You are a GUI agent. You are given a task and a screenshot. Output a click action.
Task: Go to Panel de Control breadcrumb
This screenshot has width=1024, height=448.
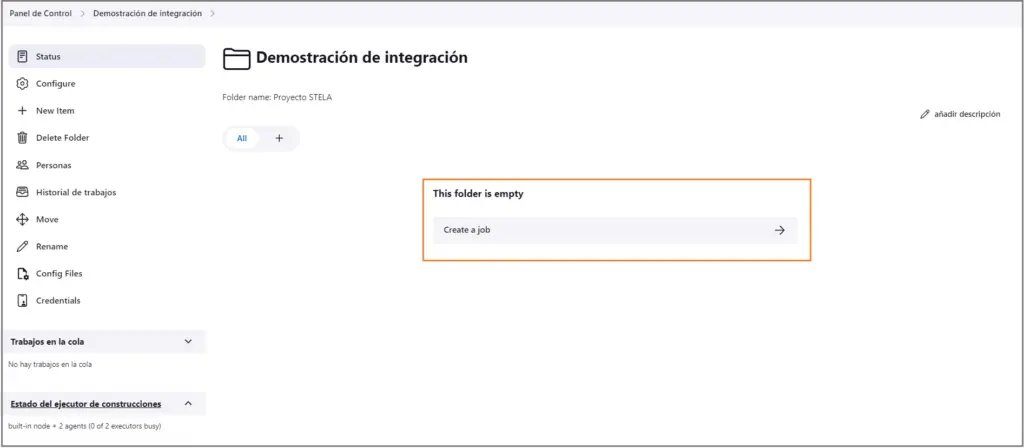coord(40,13)
